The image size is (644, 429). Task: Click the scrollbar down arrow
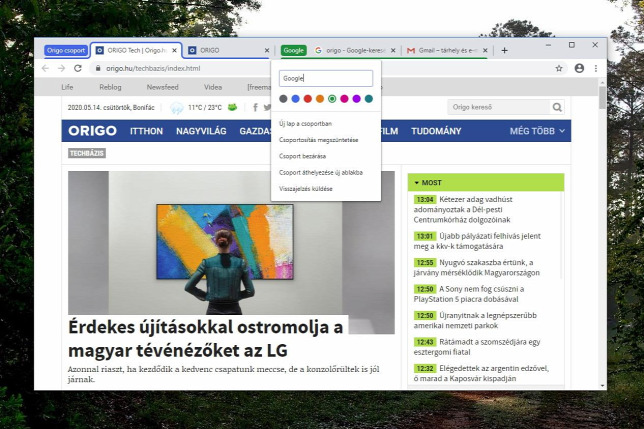(603, 386)
